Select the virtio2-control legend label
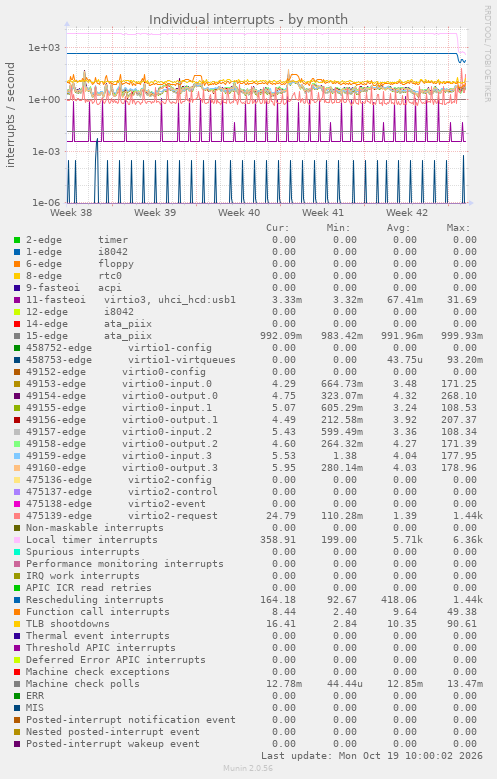The width and height of the screenshot is (497, 779). [173, 492]
